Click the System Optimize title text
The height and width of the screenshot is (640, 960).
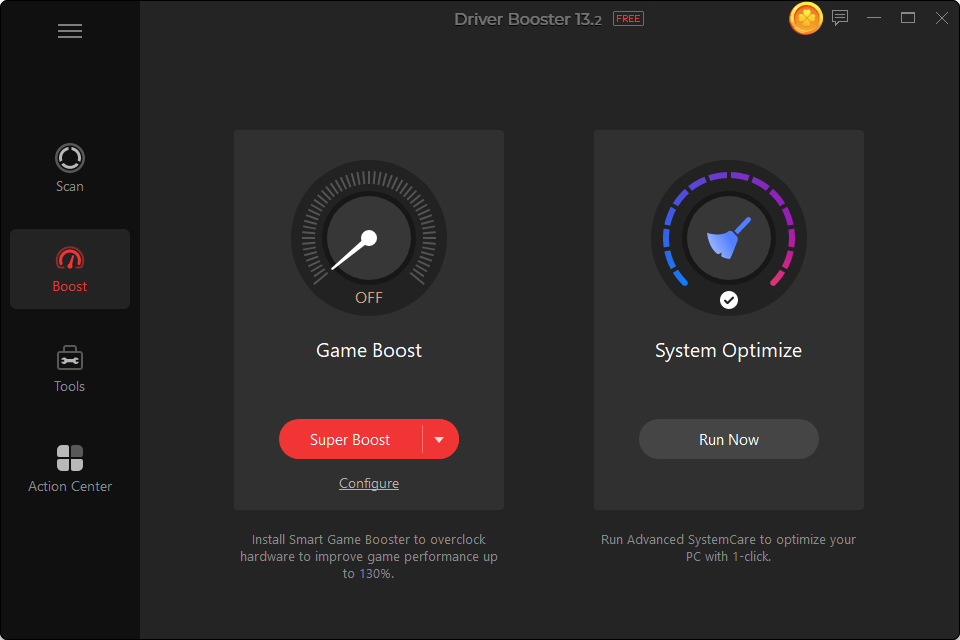[728, 351]
